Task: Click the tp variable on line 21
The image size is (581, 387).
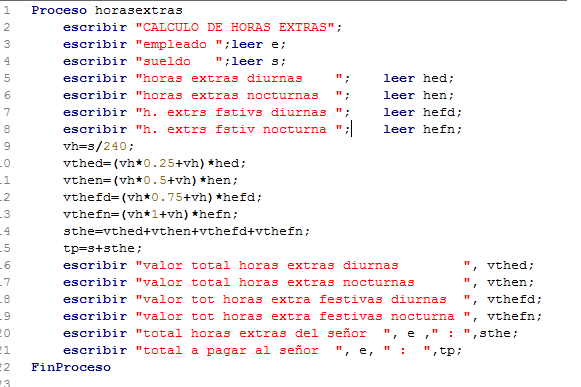Action: tap(447, 351)
